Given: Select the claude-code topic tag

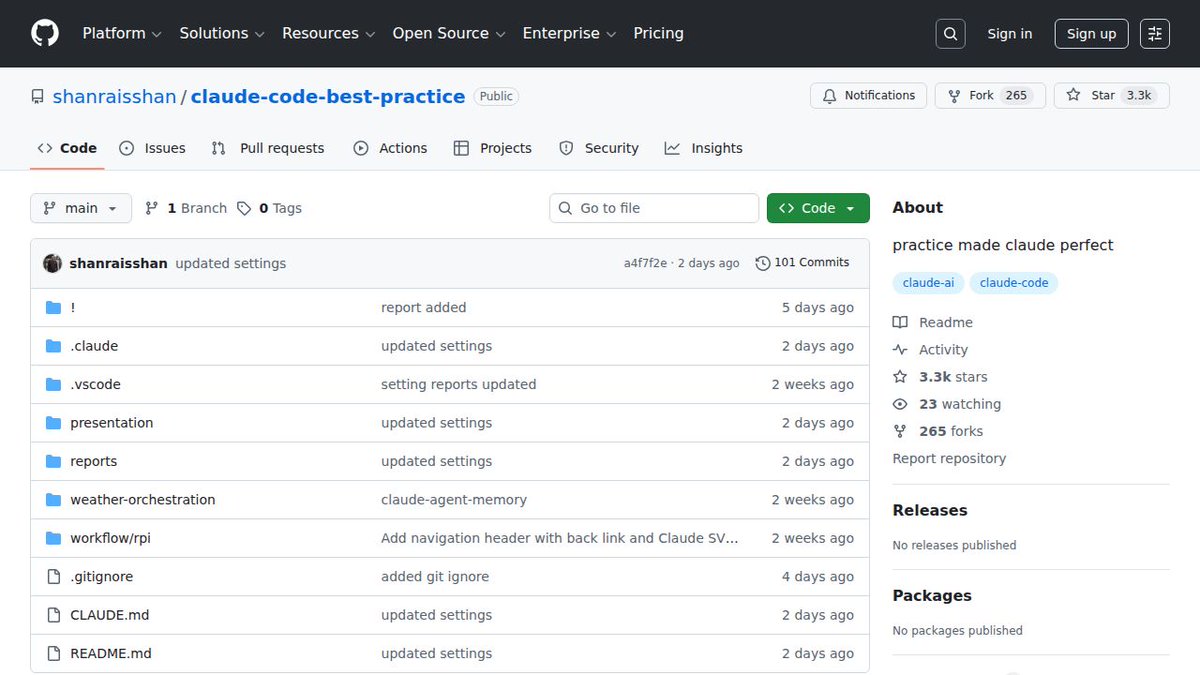Looking at the screenshot, I should pos(1014,283).
